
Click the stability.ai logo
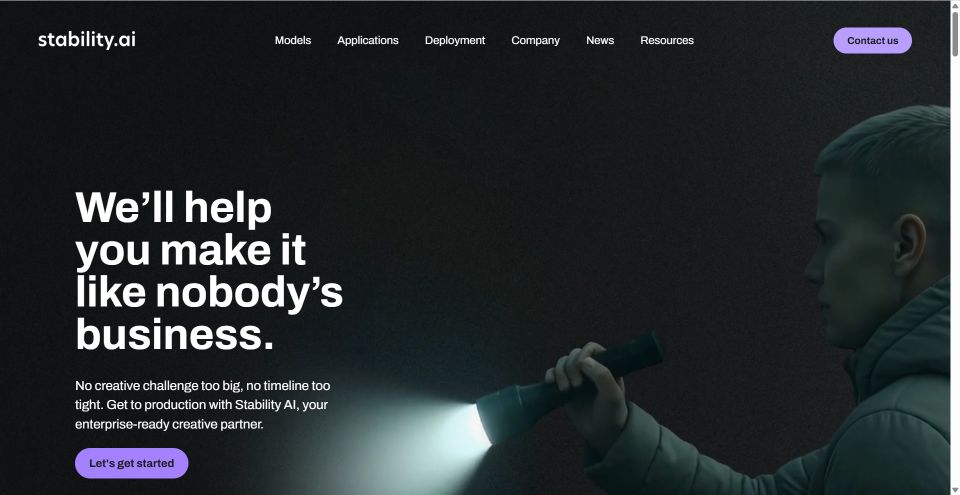tap(87, 40)
